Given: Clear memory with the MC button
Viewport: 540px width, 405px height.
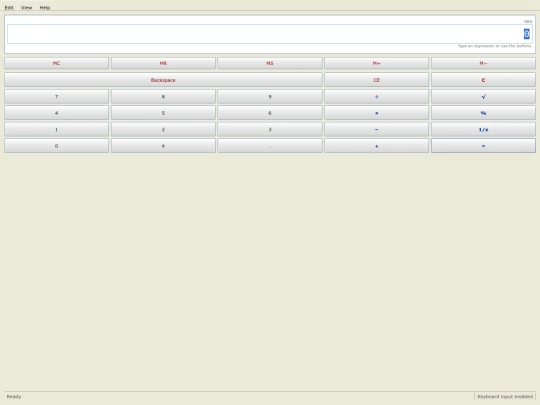Looking at the screenshot, I should pyautogui.click(x=56, y=63).
